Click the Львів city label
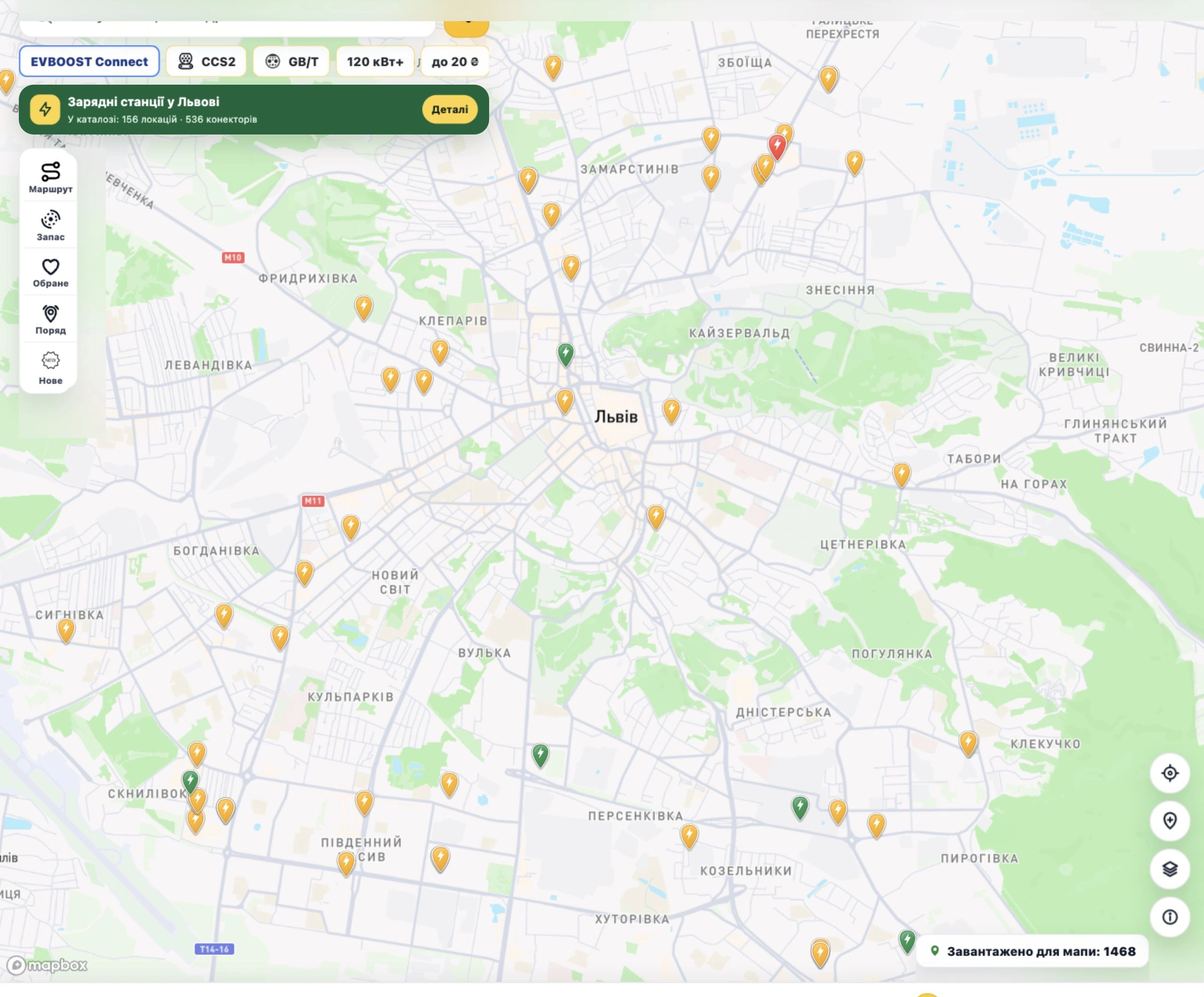 click(x=616, y=417)
